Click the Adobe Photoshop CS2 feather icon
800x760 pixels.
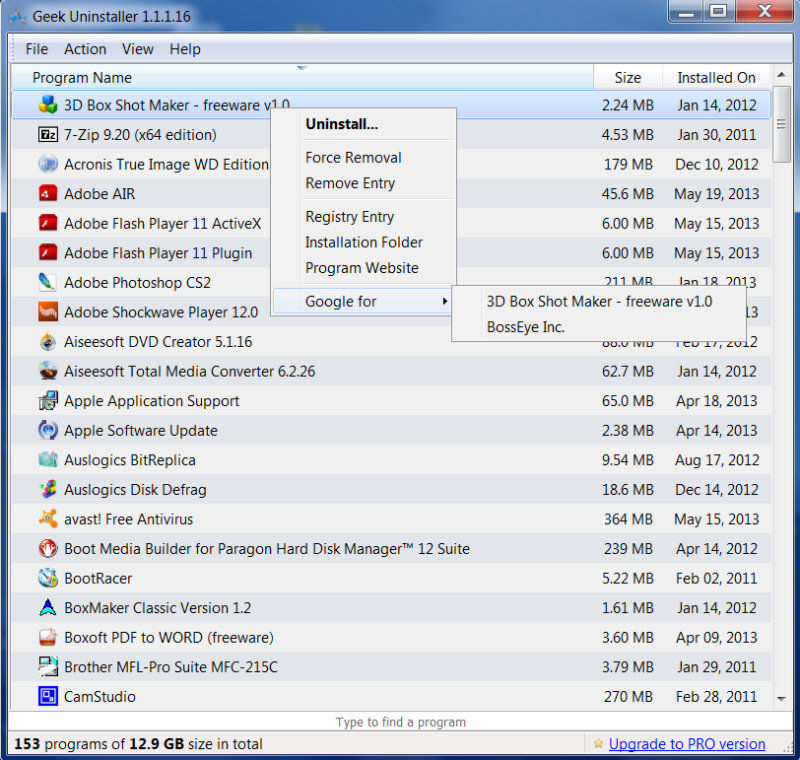pos(48,283)
